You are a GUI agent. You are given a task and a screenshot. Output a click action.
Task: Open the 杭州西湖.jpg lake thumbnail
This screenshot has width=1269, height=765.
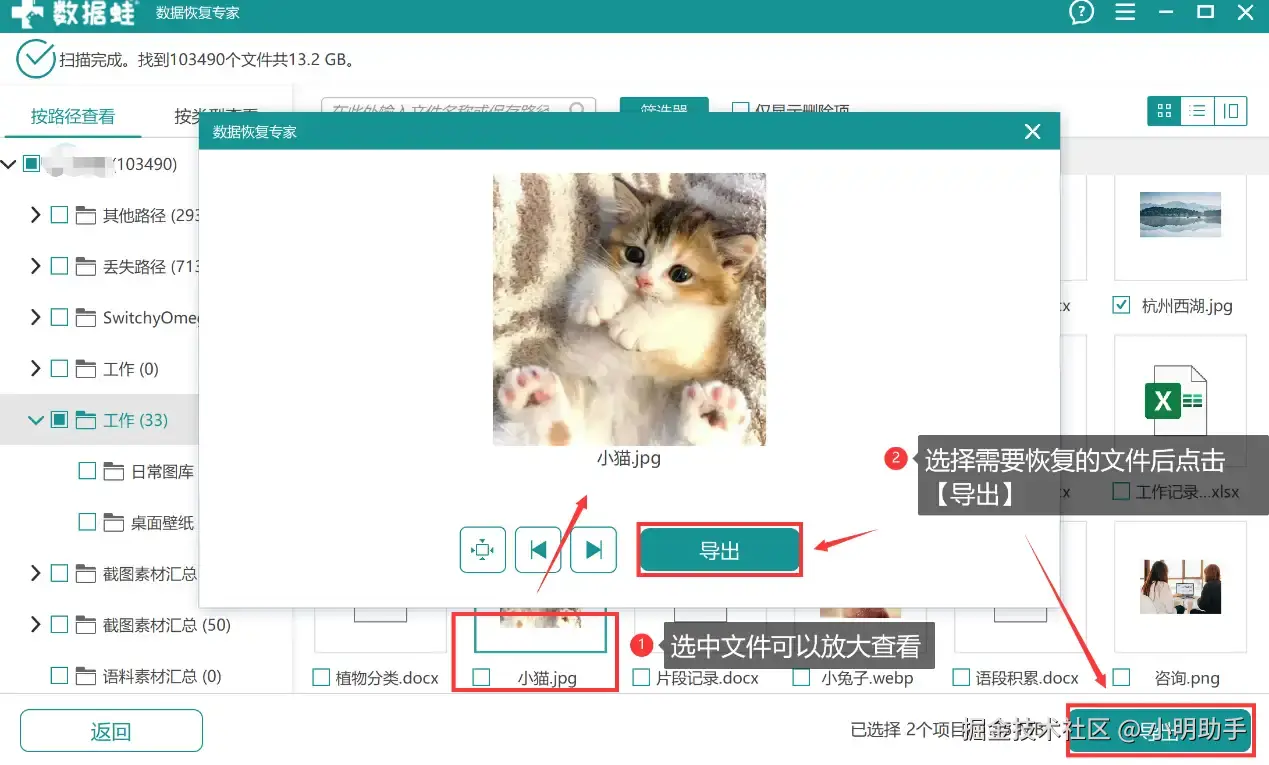click(1180, 214)
